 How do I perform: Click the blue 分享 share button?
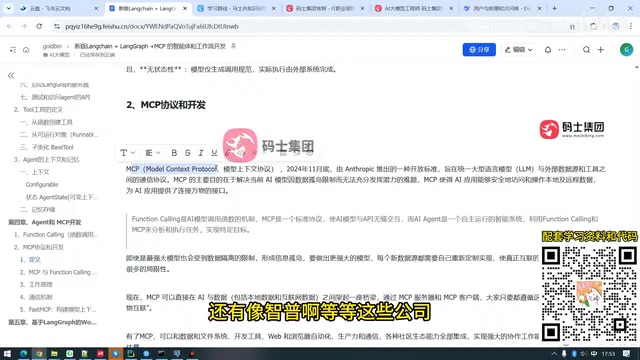coord(479,49)
